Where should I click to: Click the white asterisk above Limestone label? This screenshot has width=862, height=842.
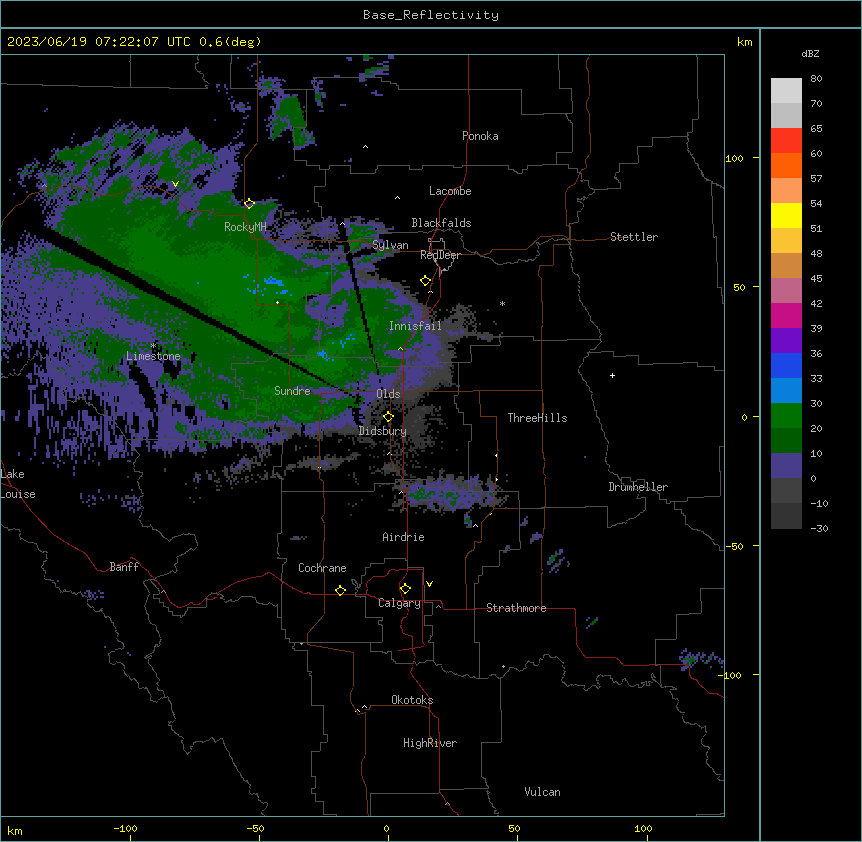(153, 346)
